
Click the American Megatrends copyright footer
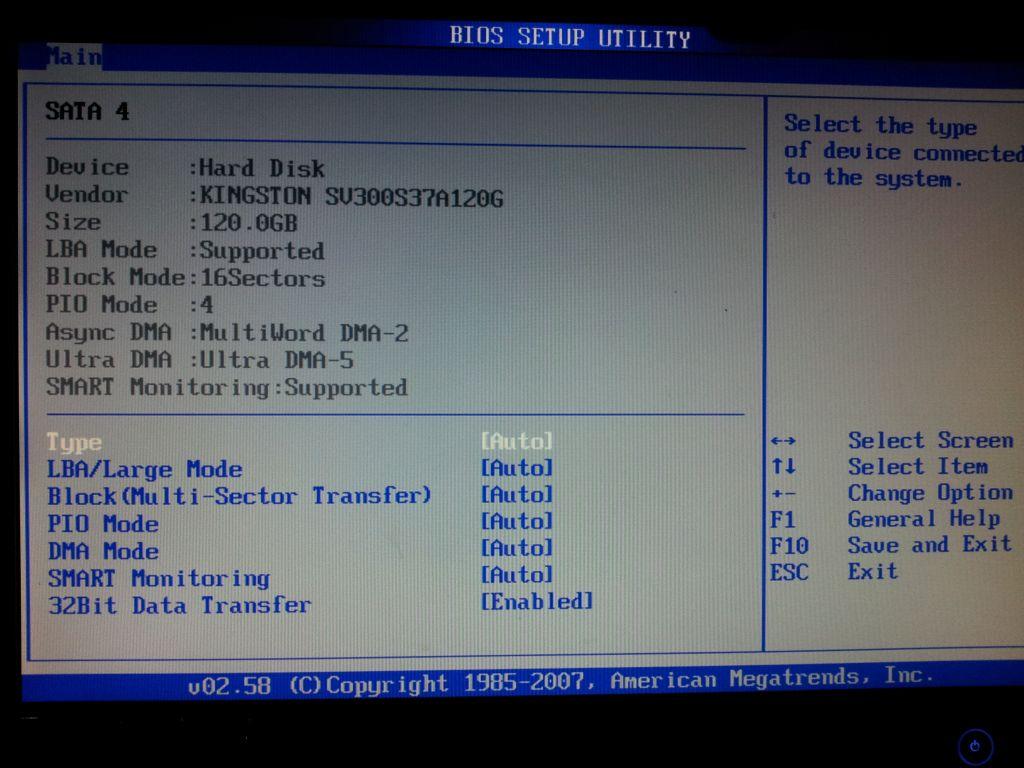(x=560, y=681)
